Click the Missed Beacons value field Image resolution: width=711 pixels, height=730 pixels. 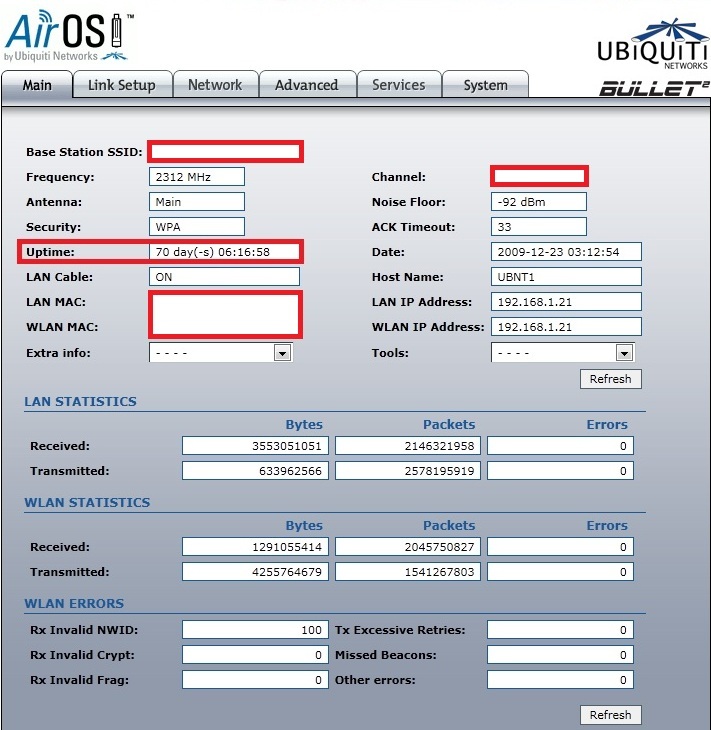point(560,655)
